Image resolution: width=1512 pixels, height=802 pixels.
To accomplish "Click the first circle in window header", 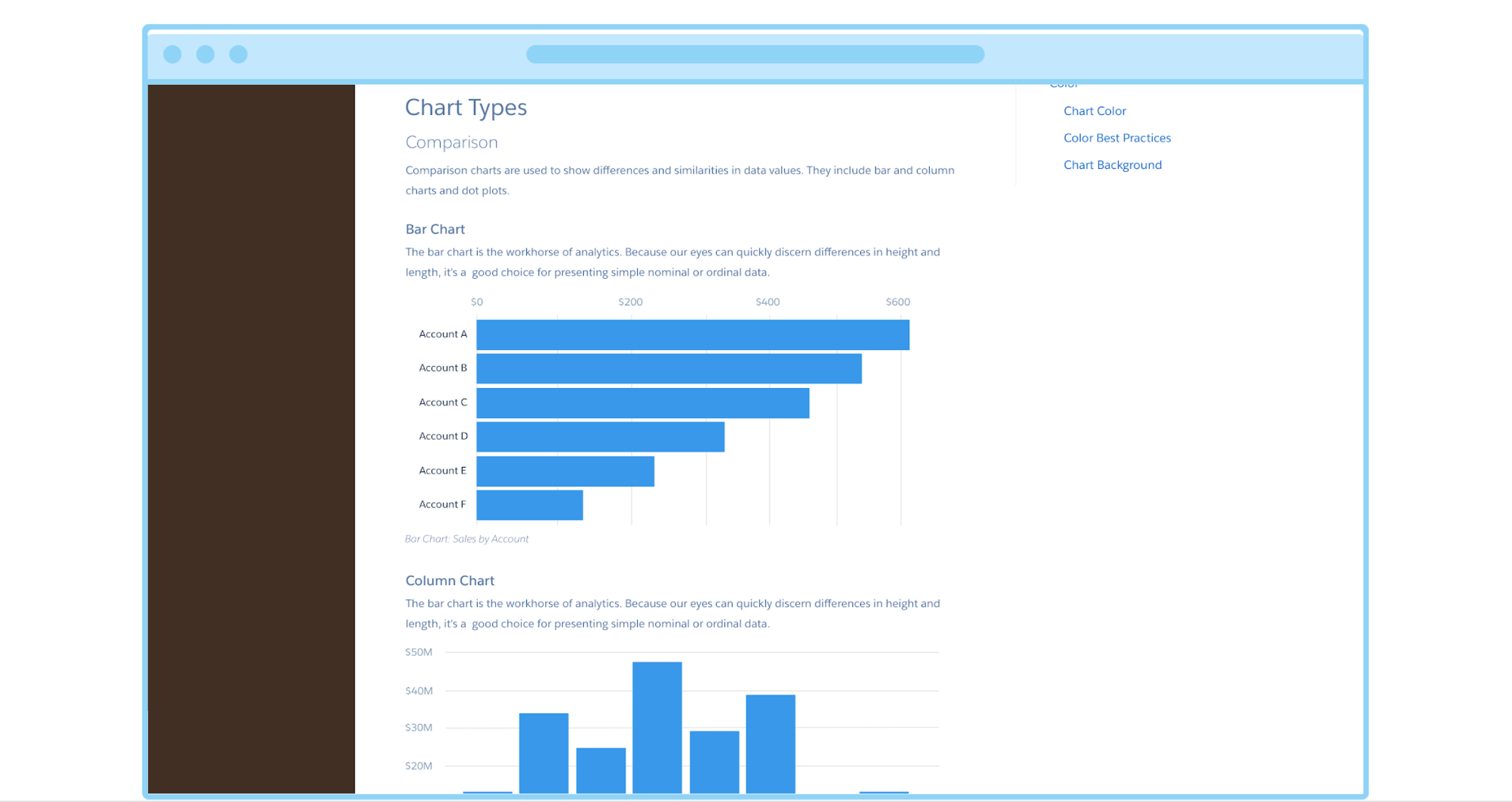I will click(x=172, y=54).
